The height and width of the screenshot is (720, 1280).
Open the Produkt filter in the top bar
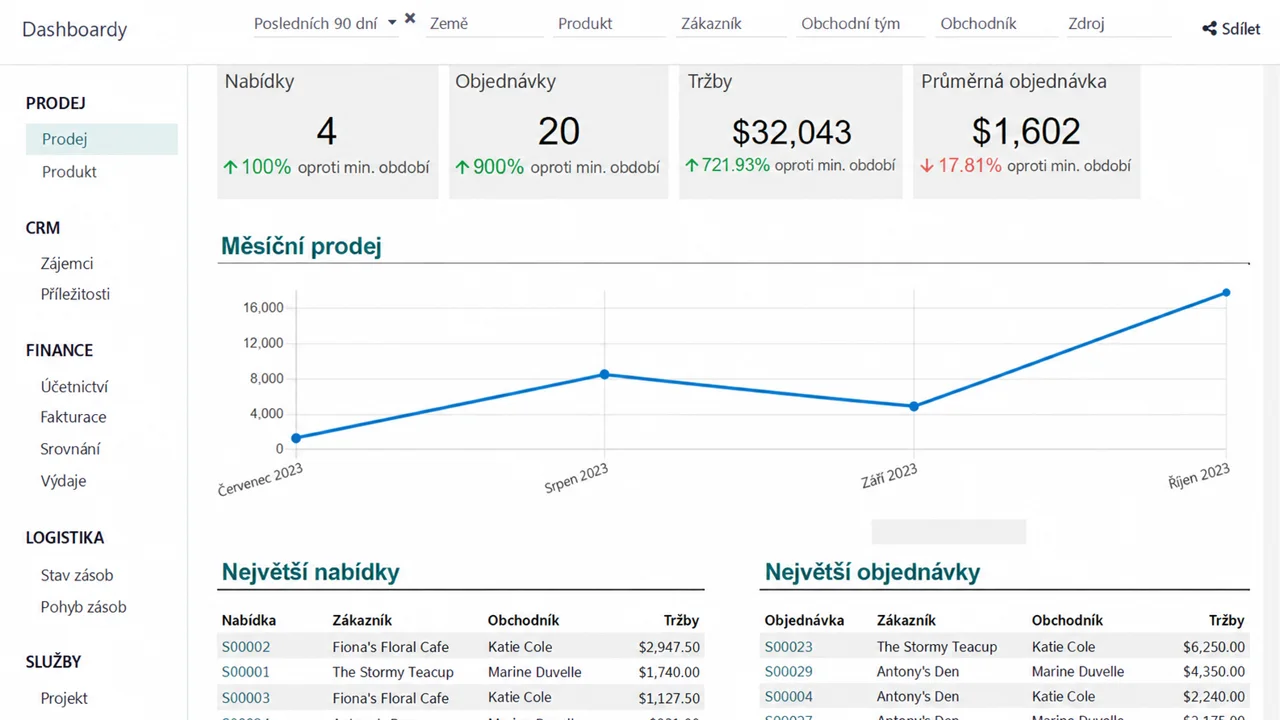pos(610,23)
